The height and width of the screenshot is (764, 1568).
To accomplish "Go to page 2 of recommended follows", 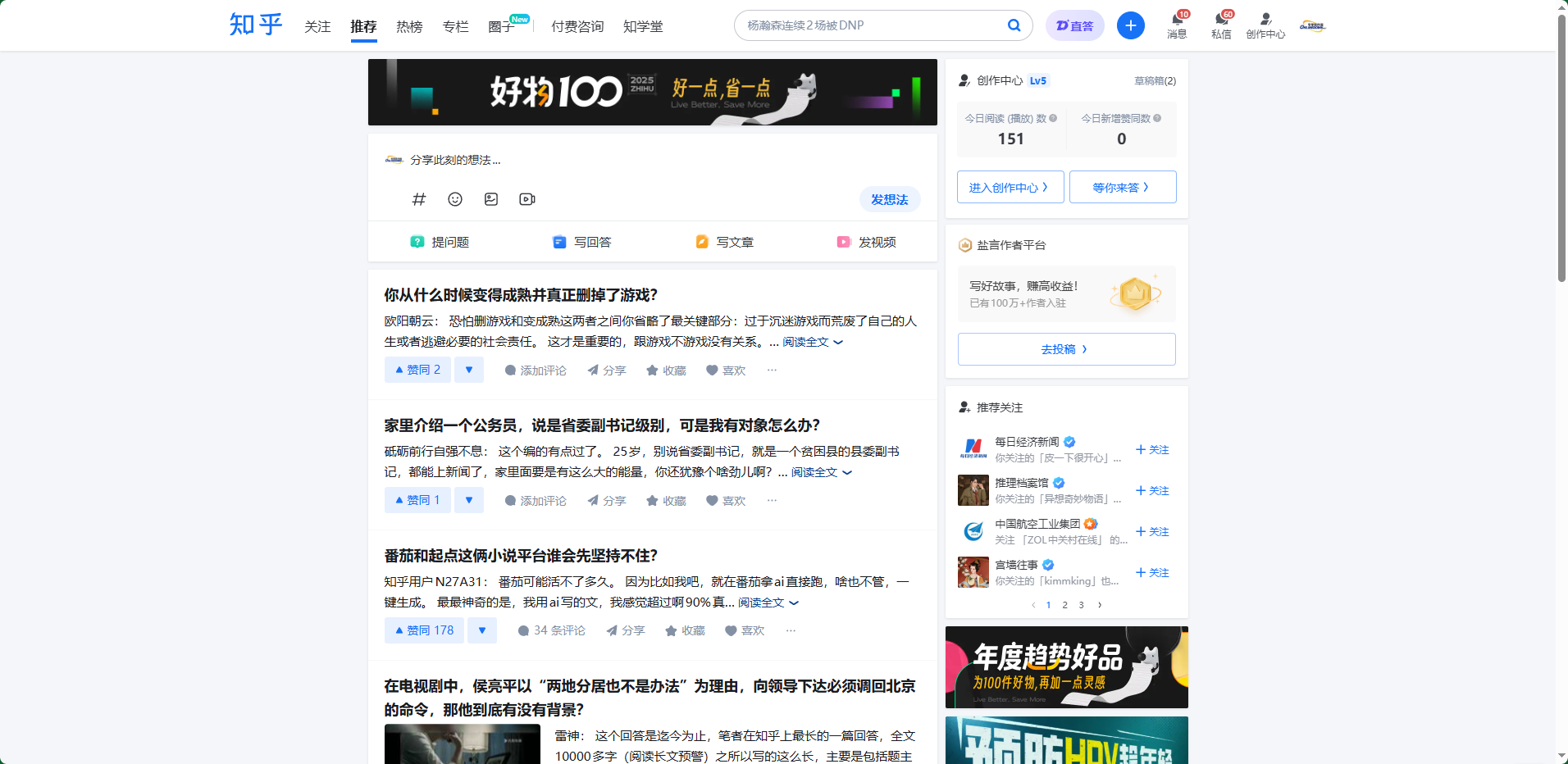I will 1064,605.
